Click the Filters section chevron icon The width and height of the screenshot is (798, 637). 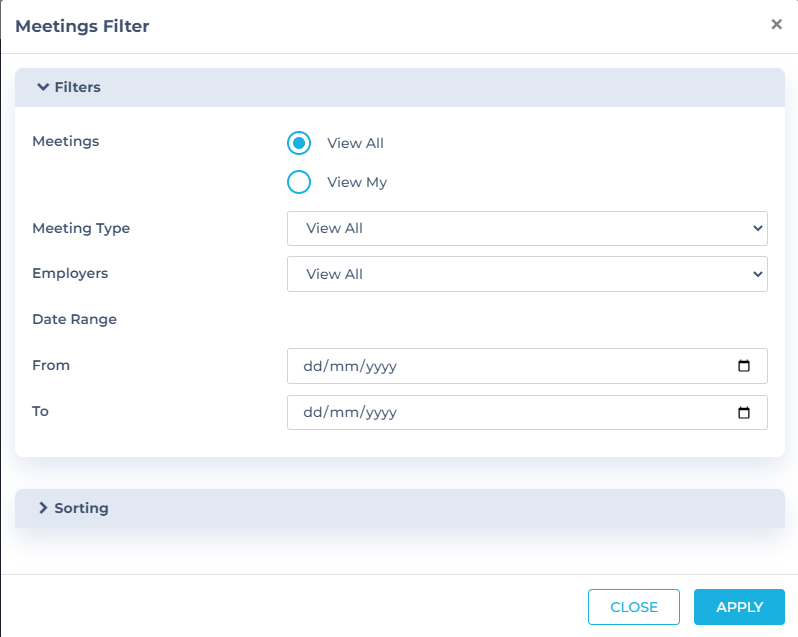coord(43,87)
